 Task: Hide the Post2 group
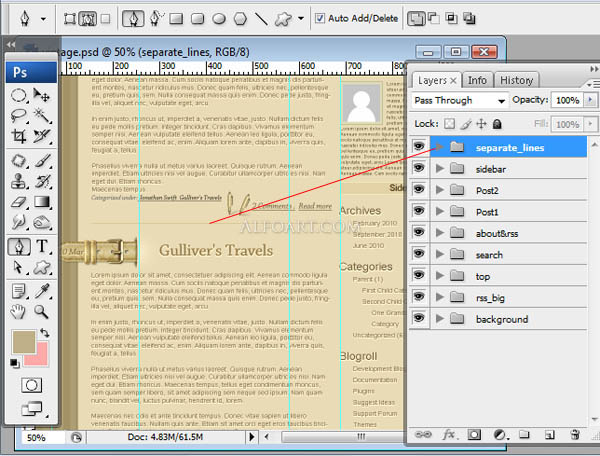419,189
